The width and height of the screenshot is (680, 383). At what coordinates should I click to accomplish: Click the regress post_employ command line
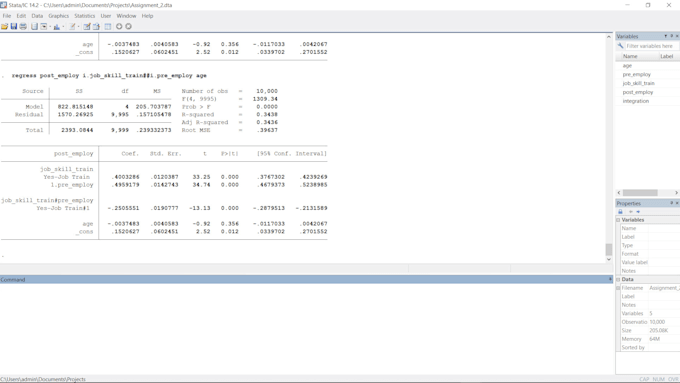pos(109,75)
